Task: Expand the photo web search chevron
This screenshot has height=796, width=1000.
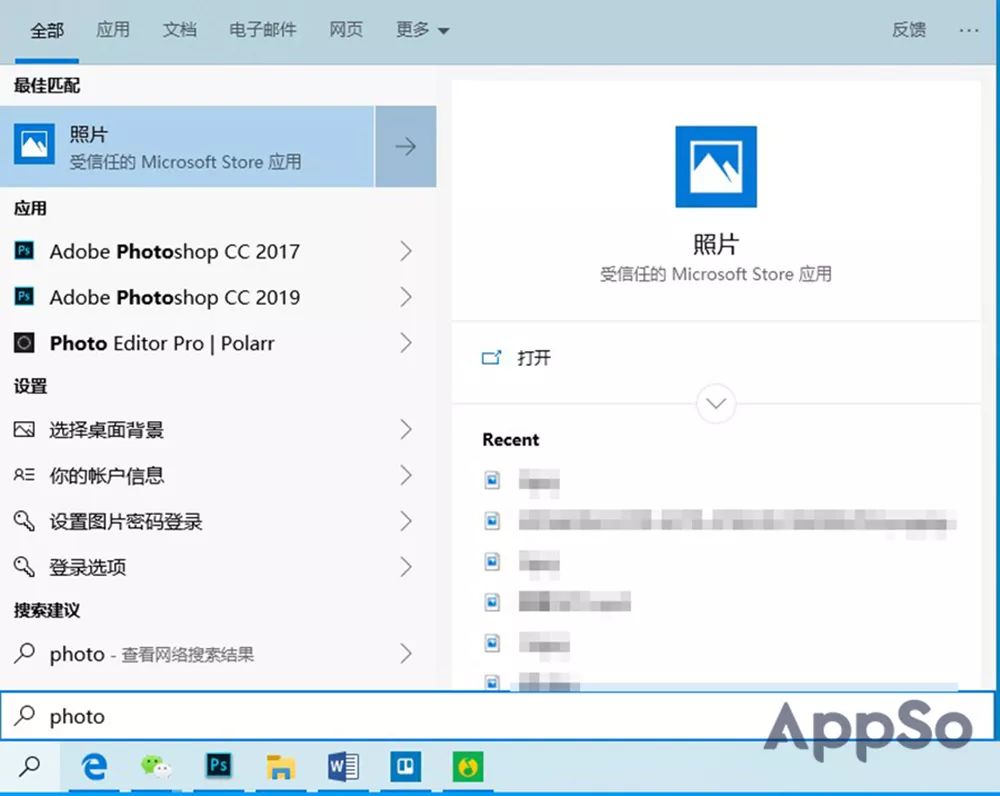Action: (406, 653)
